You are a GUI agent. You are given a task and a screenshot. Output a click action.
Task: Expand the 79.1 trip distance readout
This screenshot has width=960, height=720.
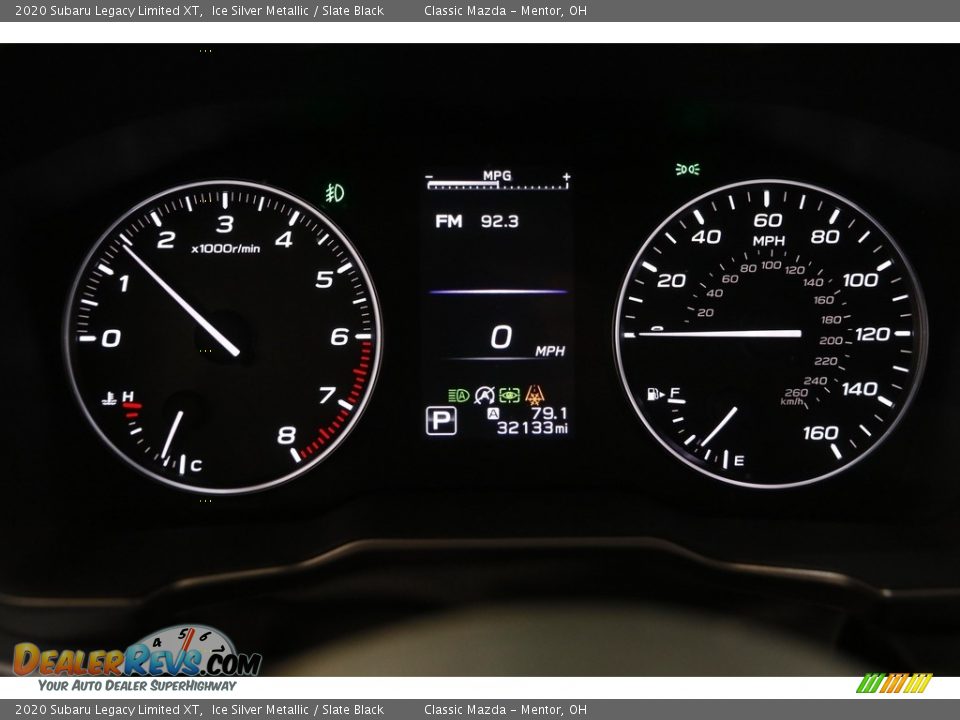(x=552, y=411)
